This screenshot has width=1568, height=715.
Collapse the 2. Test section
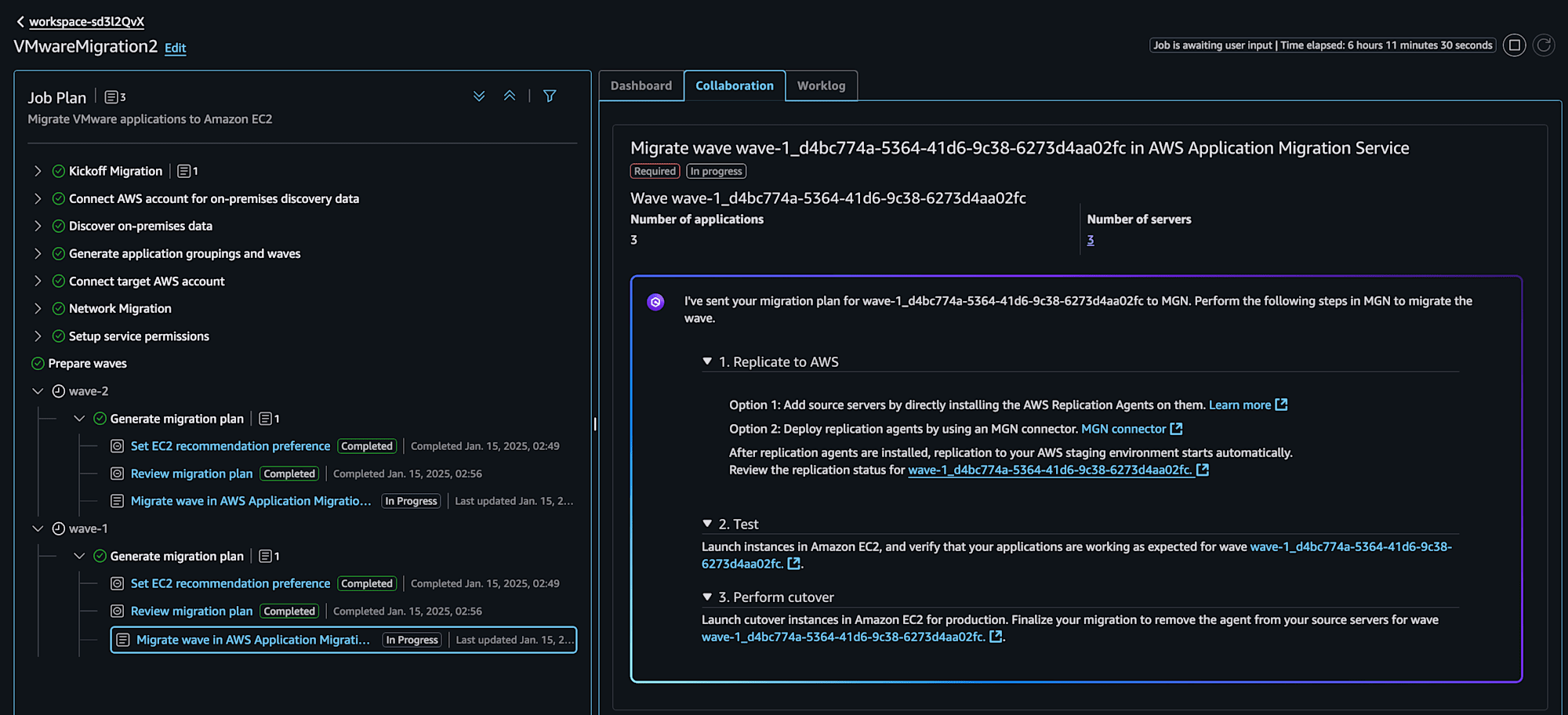pyautogui.click(x=707, y=524)
